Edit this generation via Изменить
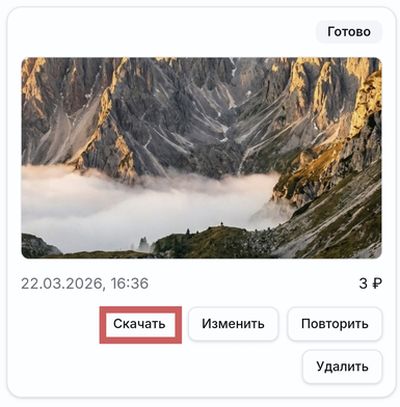The image size is (400, 407). click(233, 324)
